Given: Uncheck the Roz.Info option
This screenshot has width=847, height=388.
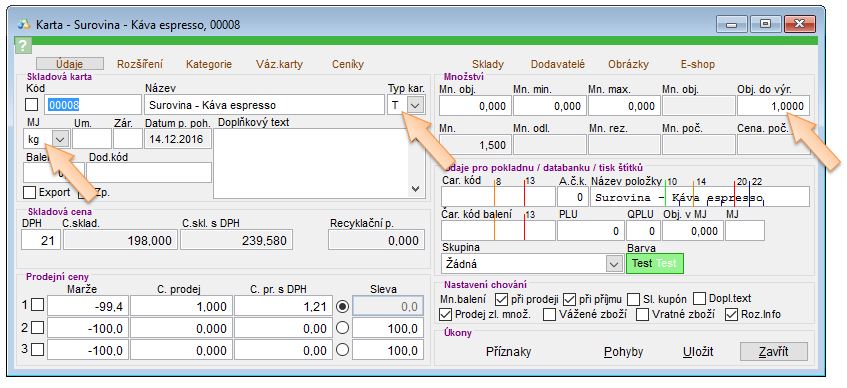Looking at the screenshot, I should click(x=731, y=315).
